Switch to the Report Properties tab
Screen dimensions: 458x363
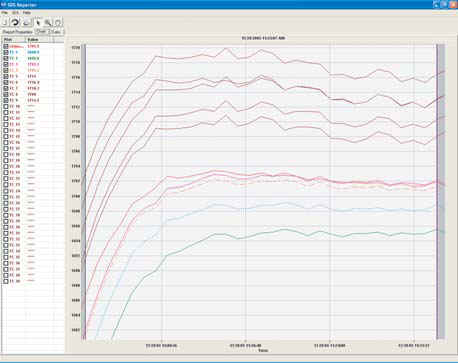pyautogui.click(x=18, y=32)
